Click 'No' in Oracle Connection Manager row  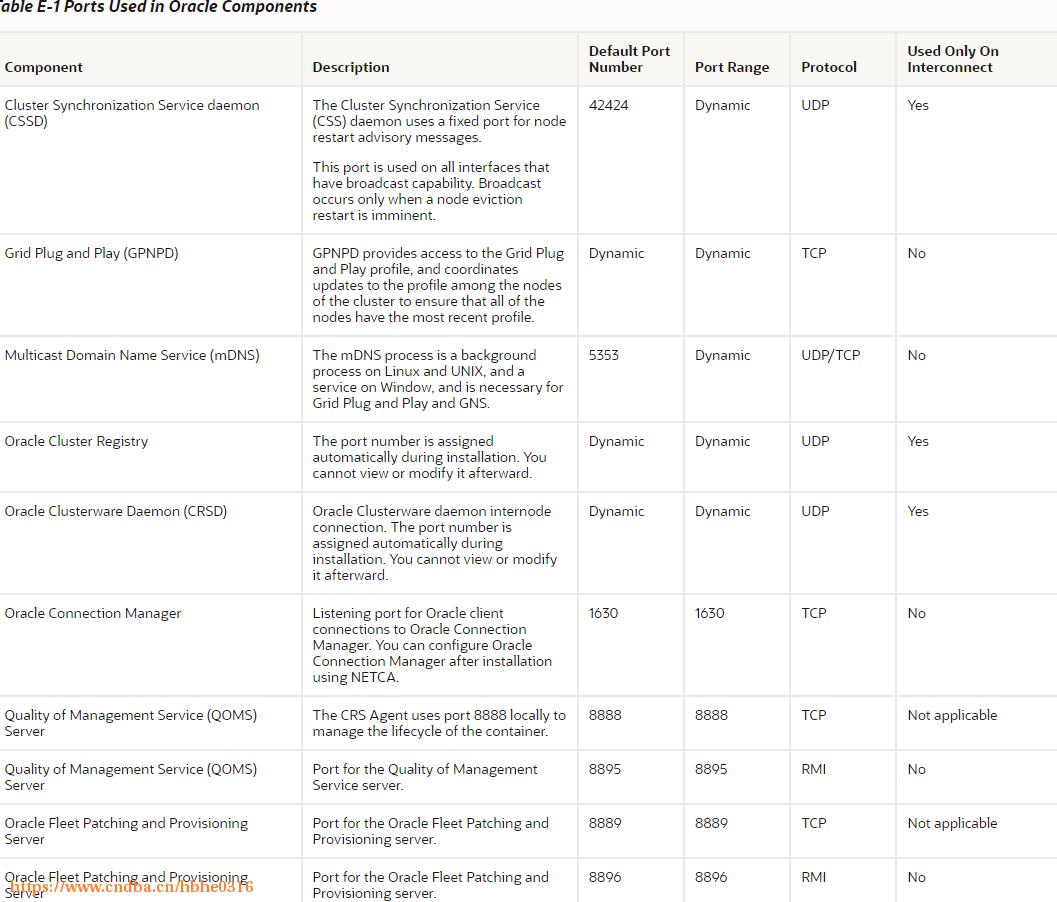click(916, 613)
